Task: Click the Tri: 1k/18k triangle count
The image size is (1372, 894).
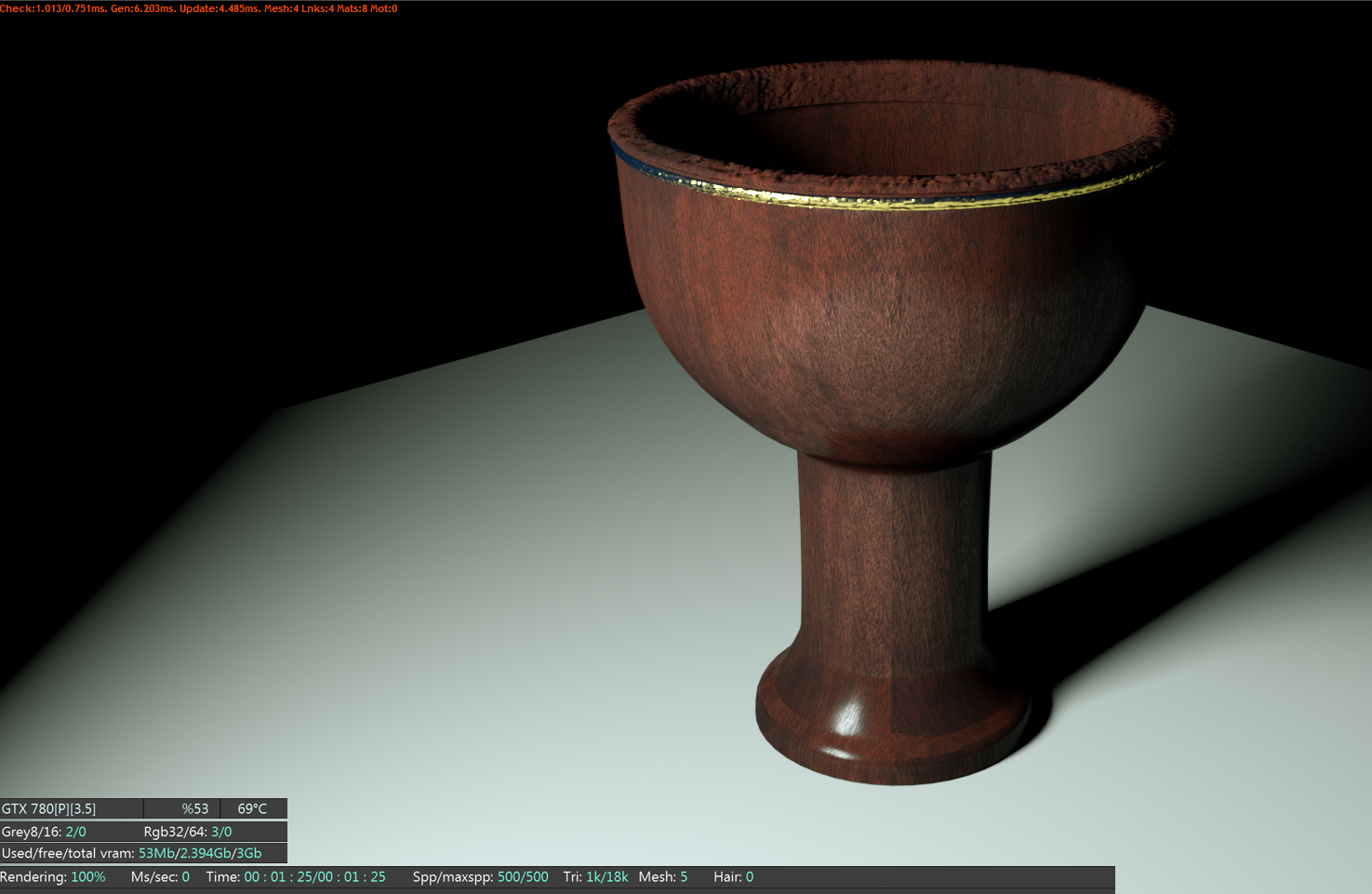Action: (595, 877)
